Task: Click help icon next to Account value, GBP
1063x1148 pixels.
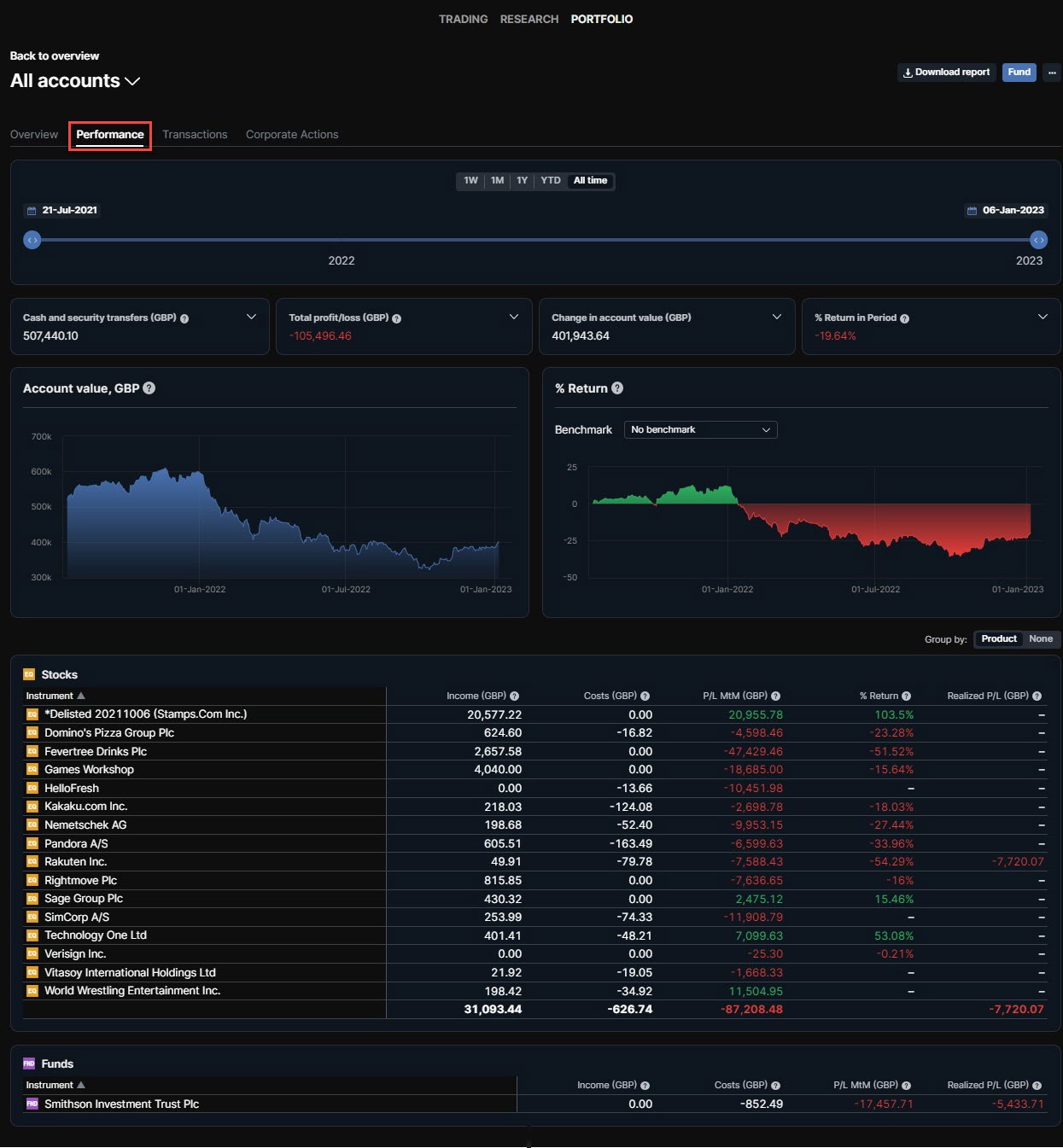Action: 149,388
